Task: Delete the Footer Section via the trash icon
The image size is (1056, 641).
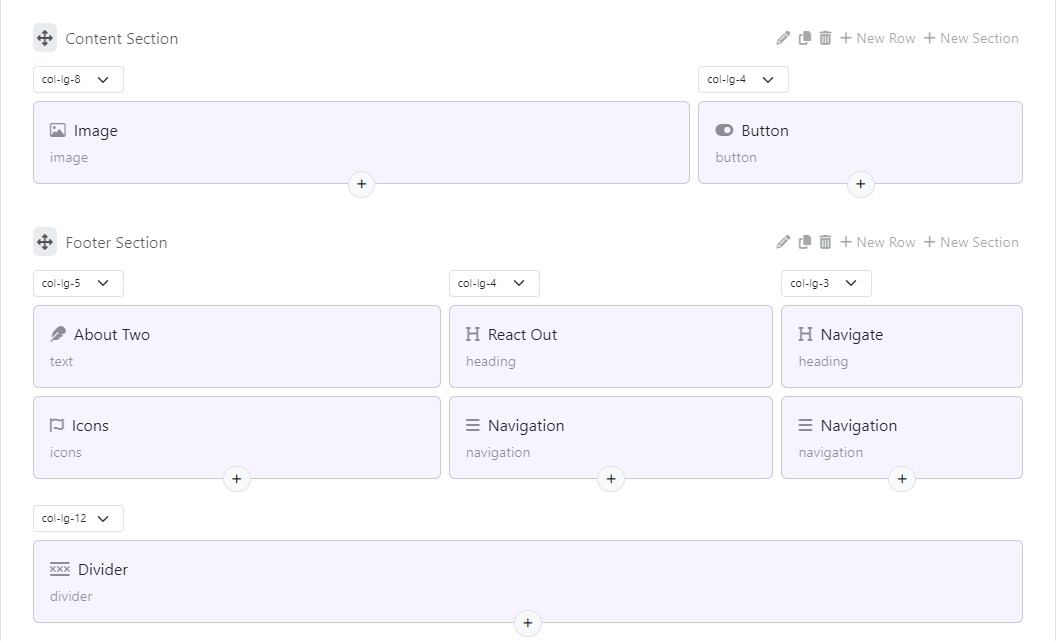Action: (825, 242)
